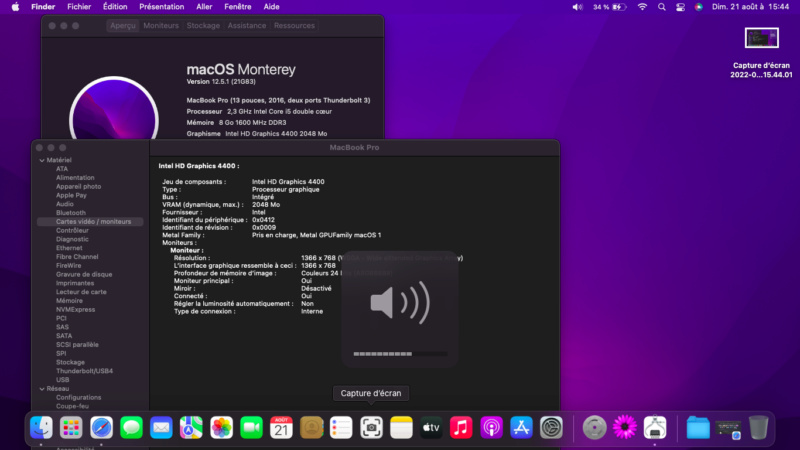800x450 pixels.
Task: Select Alimentation in the sidebar
Action: [x=75, y=178]
